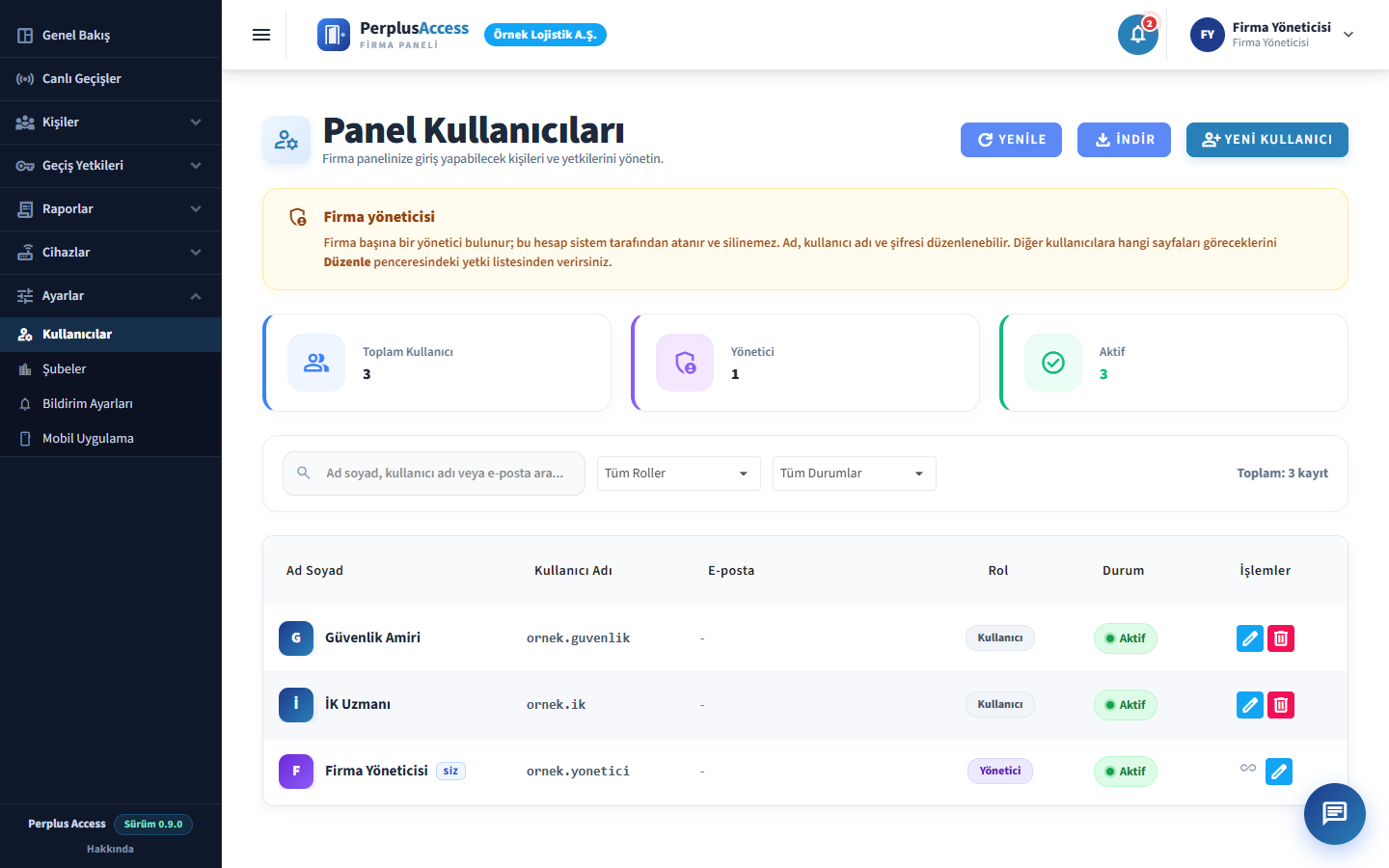Select Kullanıcılar submenu item

pyautogui.click(x=111, y=335)
